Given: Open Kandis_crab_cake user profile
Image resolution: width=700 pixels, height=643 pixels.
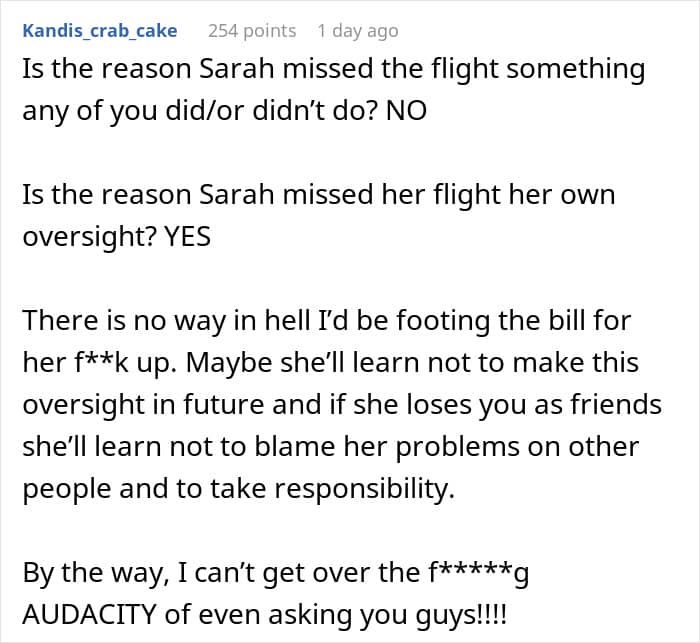Looking at the screenshot, I should (100, 31).
